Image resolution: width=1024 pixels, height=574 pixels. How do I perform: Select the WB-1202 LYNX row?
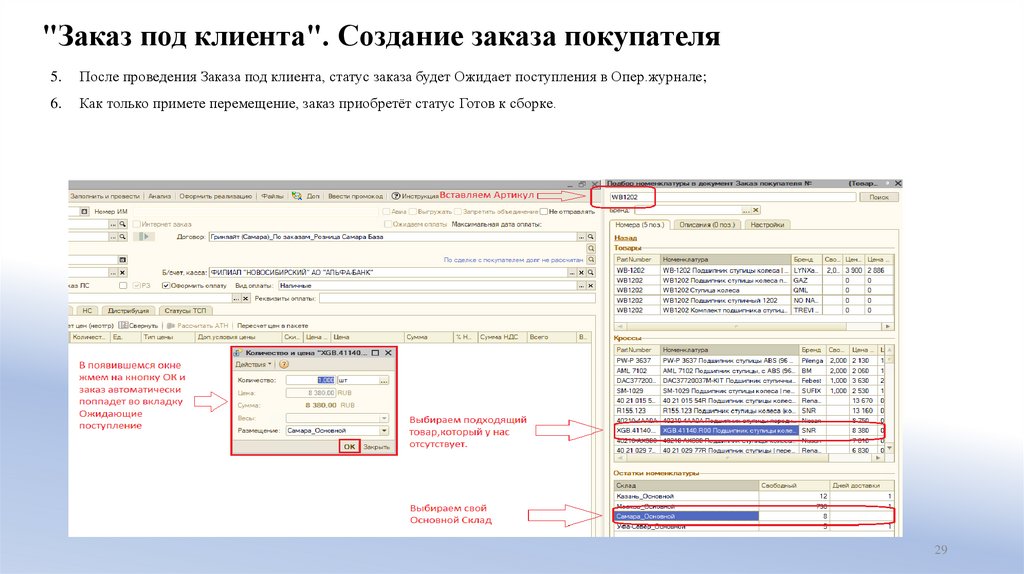coord(754,270)
